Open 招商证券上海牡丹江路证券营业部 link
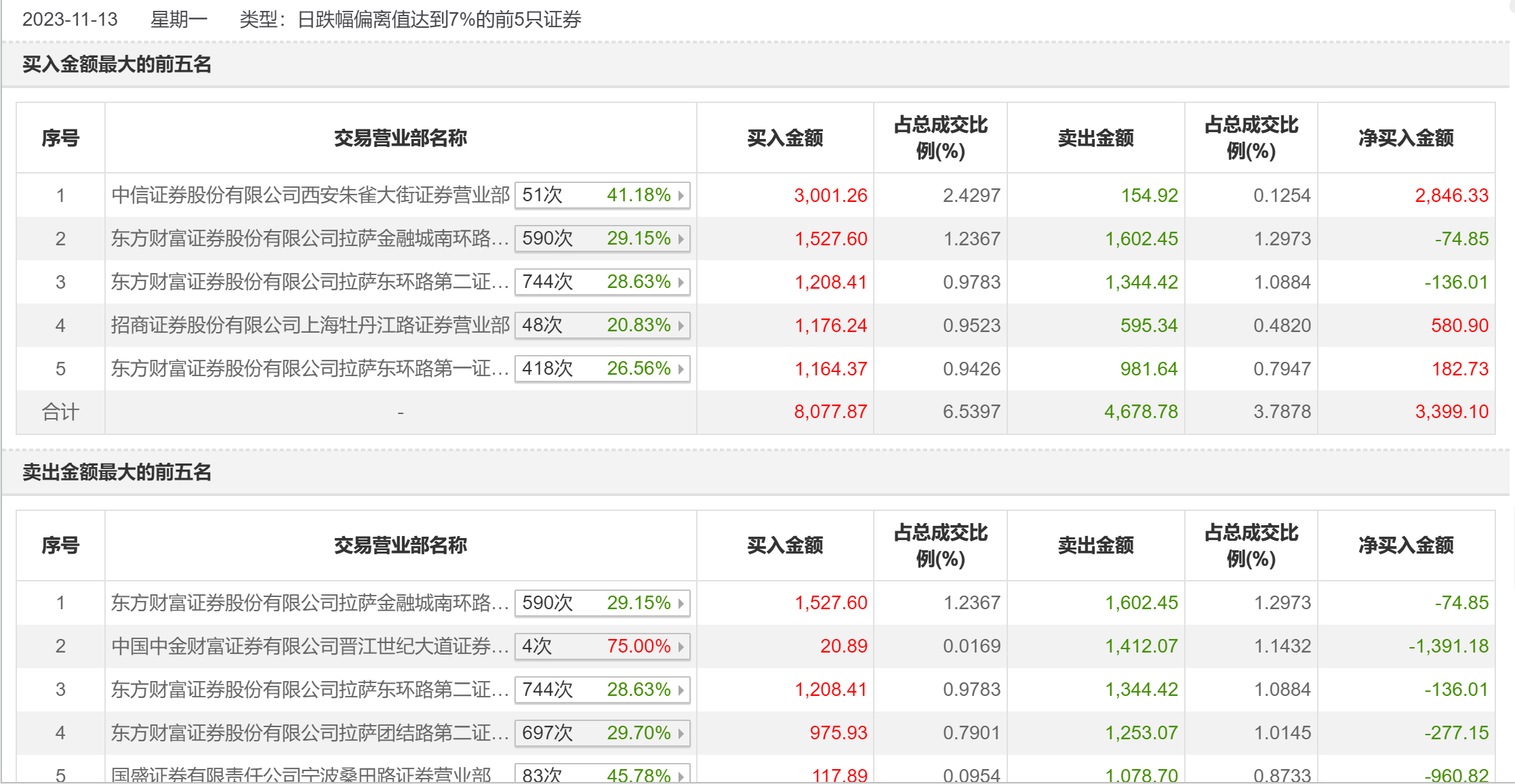 [x=310, y=325]
